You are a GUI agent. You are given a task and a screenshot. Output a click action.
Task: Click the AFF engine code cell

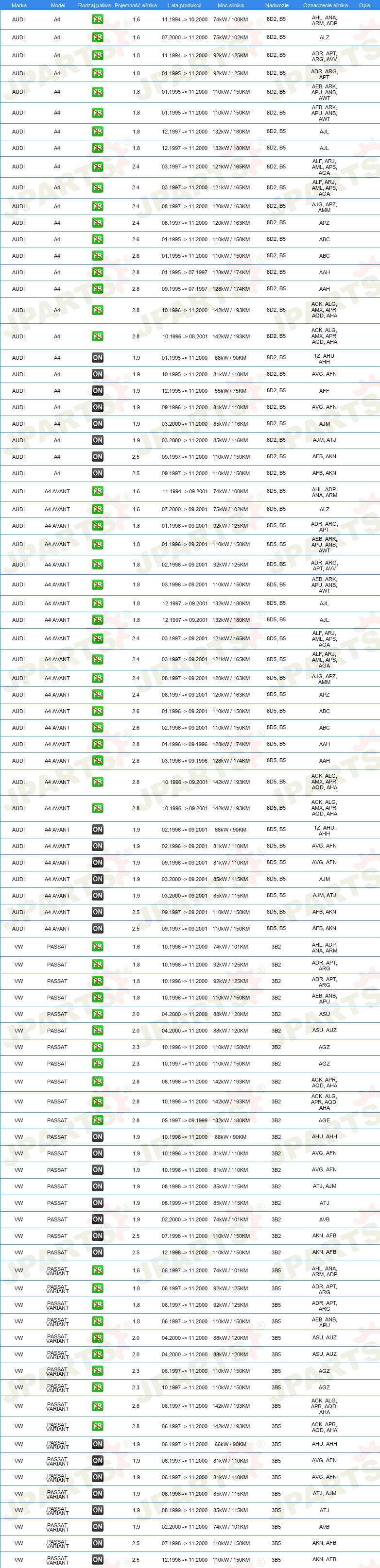325,391
